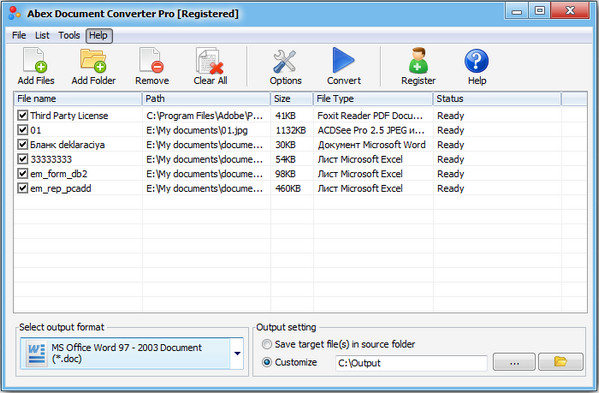Click the 33333333 file name

[x=51, y=159]
